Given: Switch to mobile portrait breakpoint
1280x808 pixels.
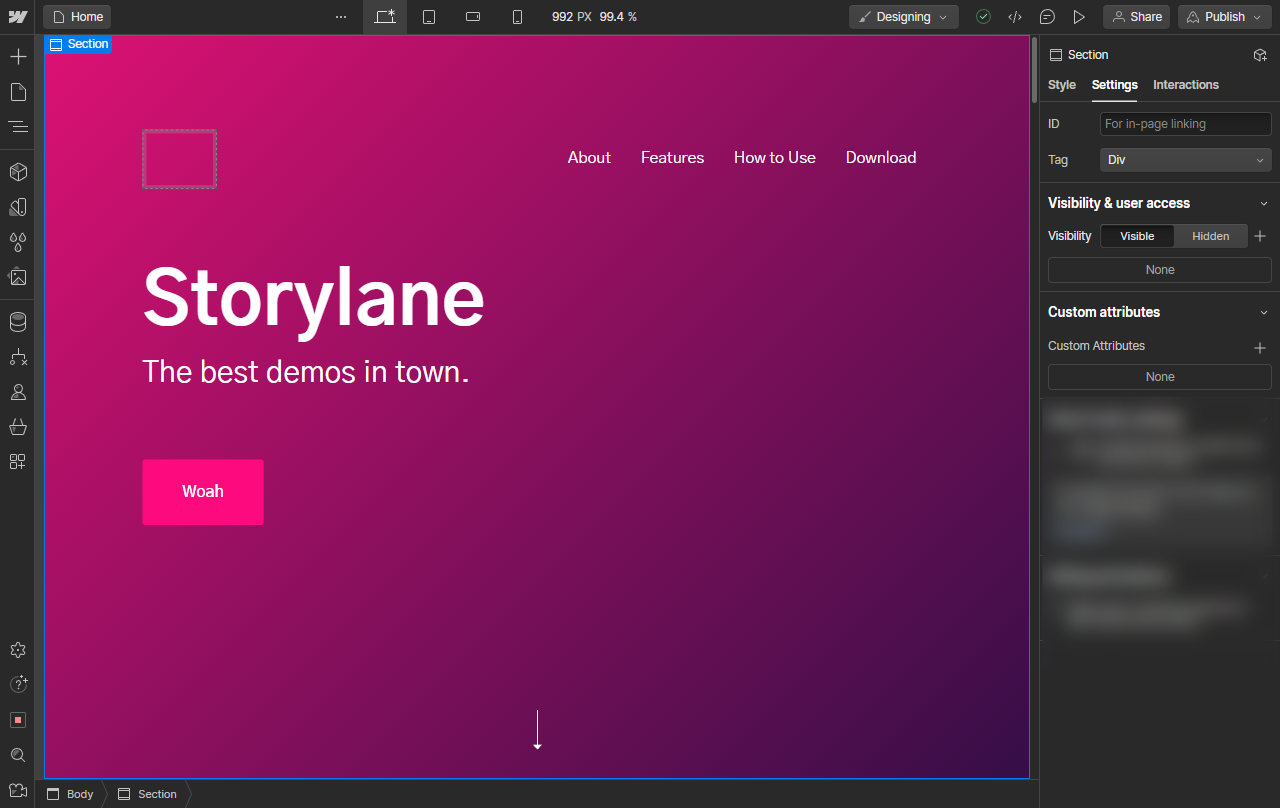Looking at the screenshot, I should click(517, 17).
